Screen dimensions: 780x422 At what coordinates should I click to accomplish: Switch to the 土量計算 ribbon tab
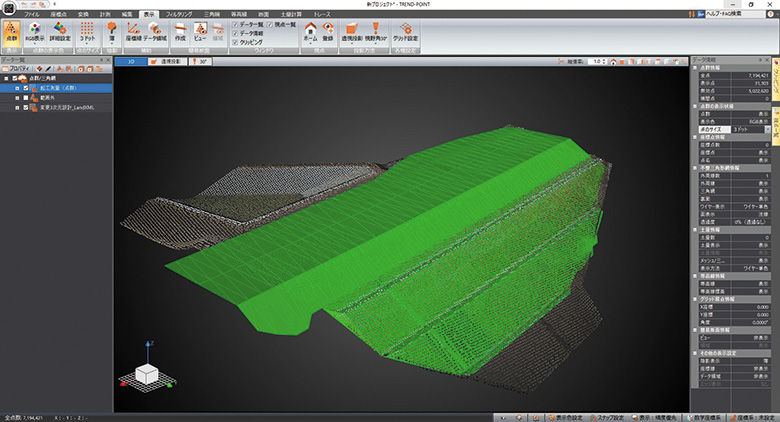pyautogui.click(x=291, y=14)
